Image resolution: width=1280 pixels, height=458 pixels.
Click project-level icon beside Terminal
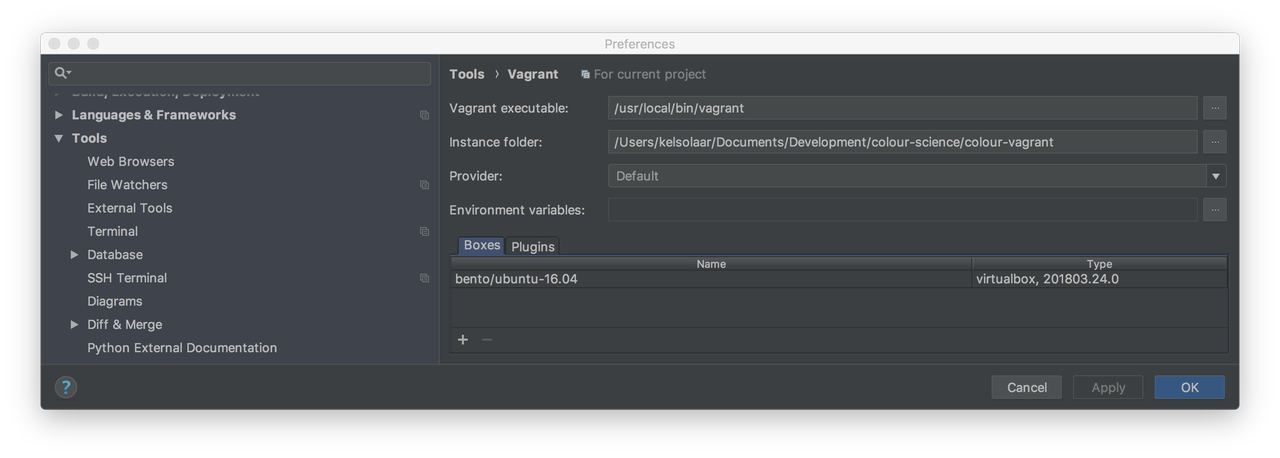[x=425, y=232]
